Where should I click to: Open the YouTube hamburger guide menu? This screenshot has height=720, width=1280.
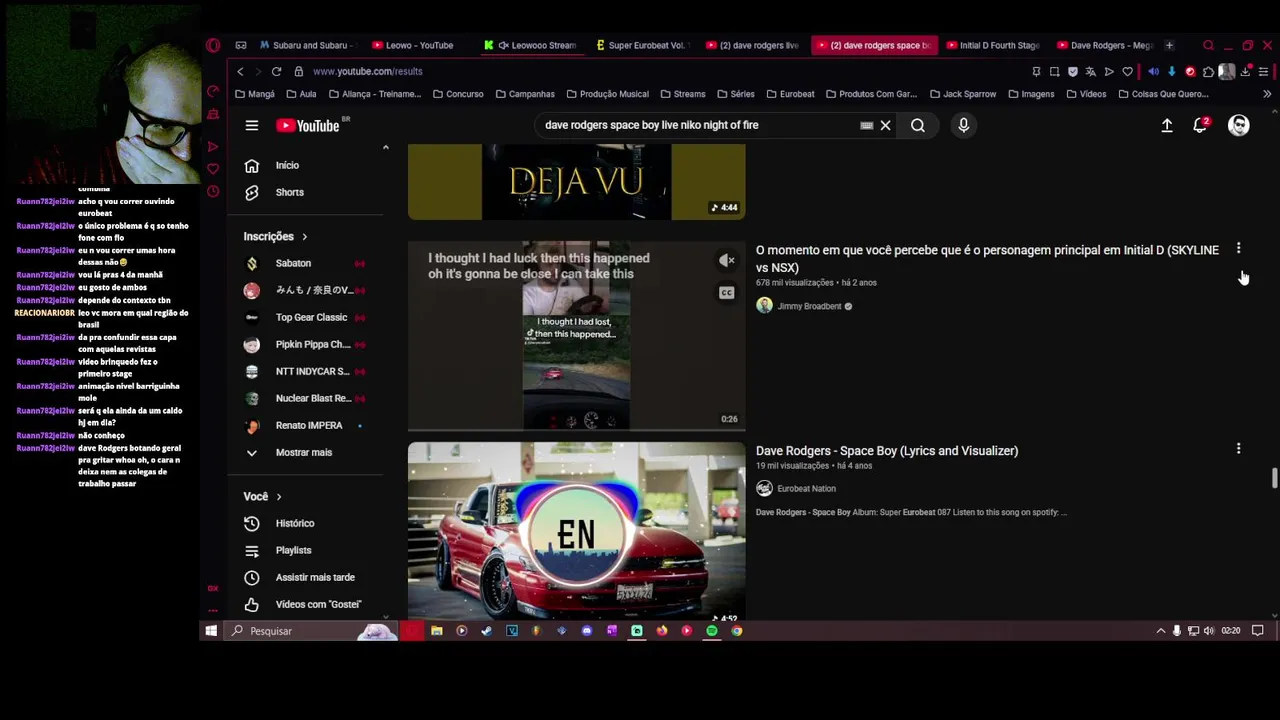point(252,125)
